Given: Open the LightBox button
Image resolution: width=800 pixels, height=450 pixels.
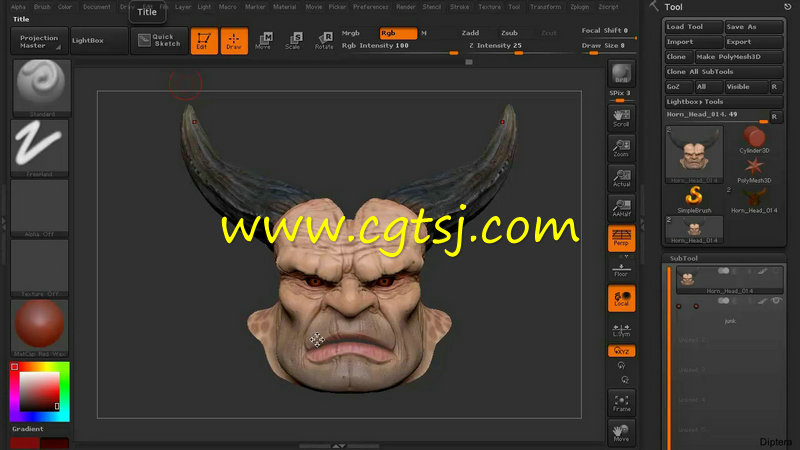Looking at the screenshot, I should coord(99,40).
